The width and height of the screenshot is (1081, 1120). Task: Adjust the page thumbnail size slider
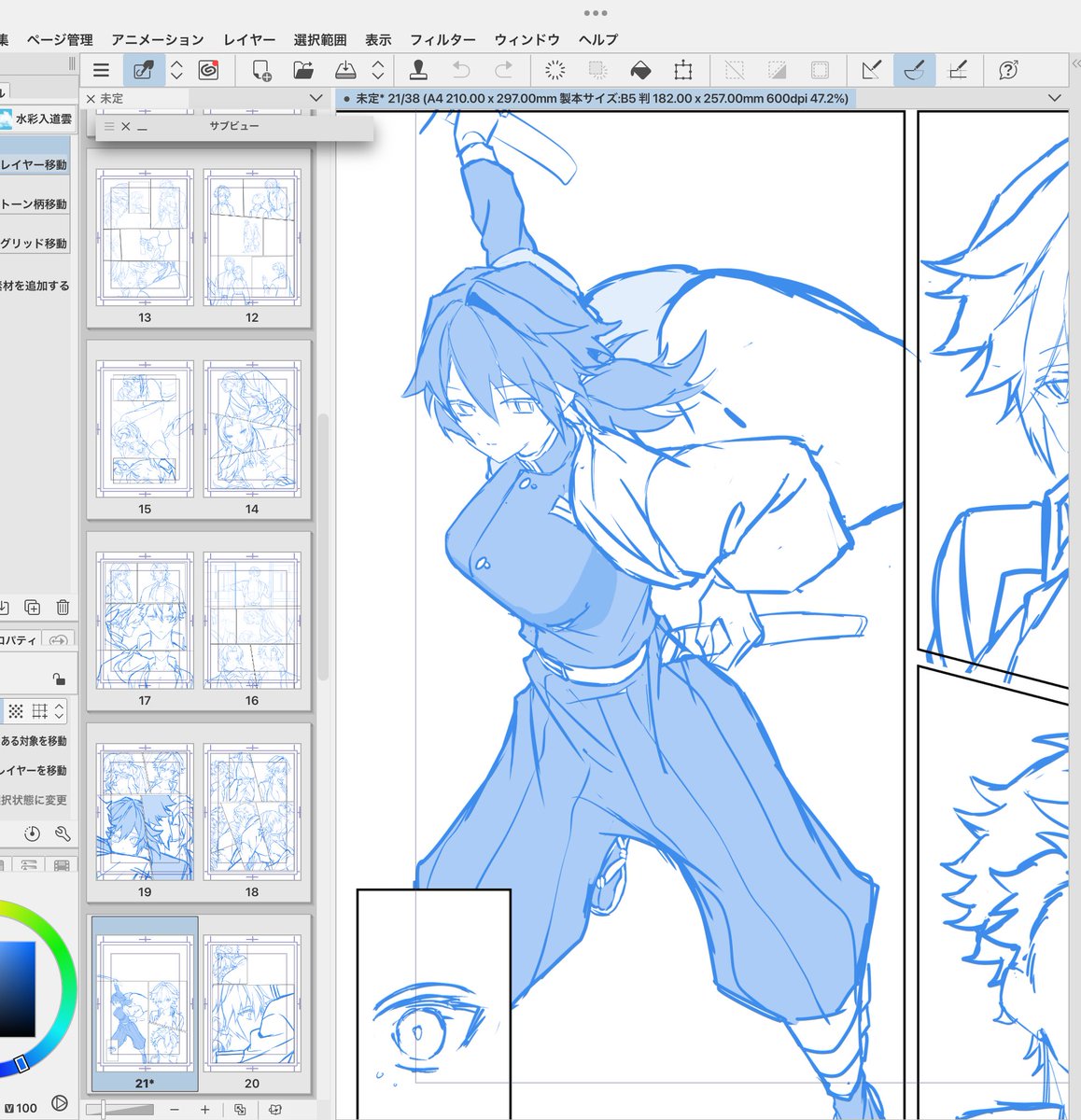click(x=119, y=1109)
